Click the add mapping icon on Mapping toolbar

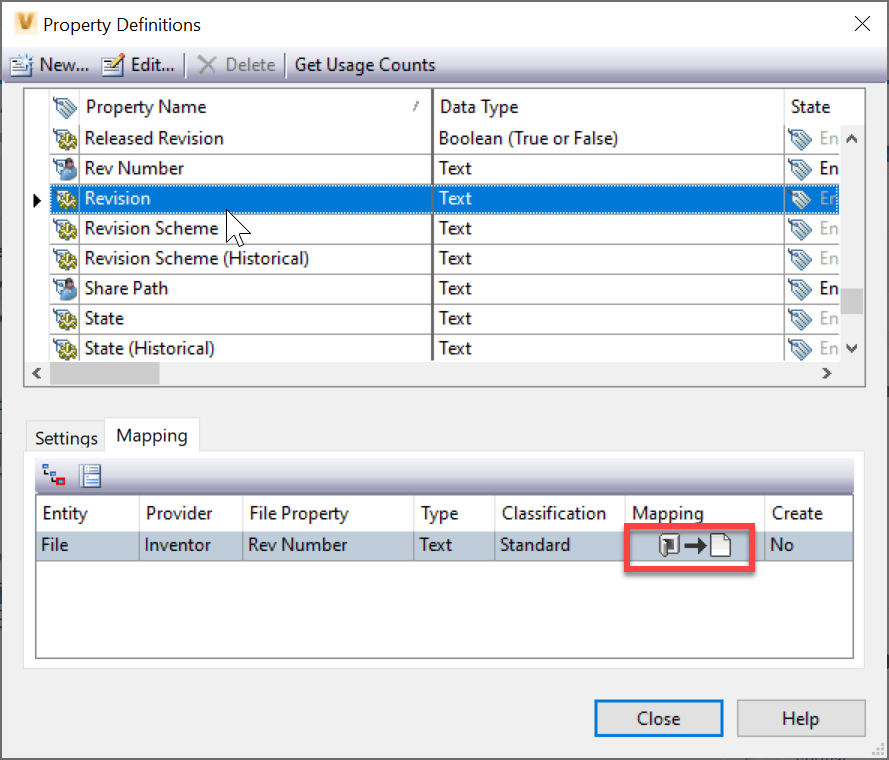click(52, 476)
